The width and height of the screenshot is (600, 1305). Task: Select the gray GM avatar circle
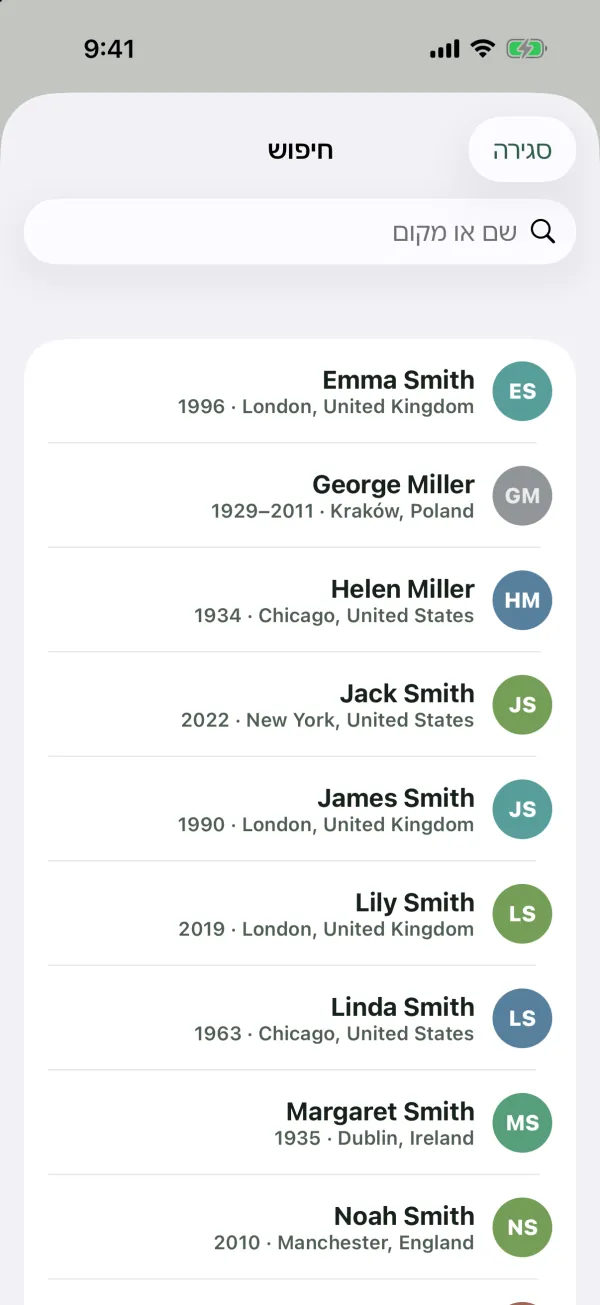(x=522, y=496)
